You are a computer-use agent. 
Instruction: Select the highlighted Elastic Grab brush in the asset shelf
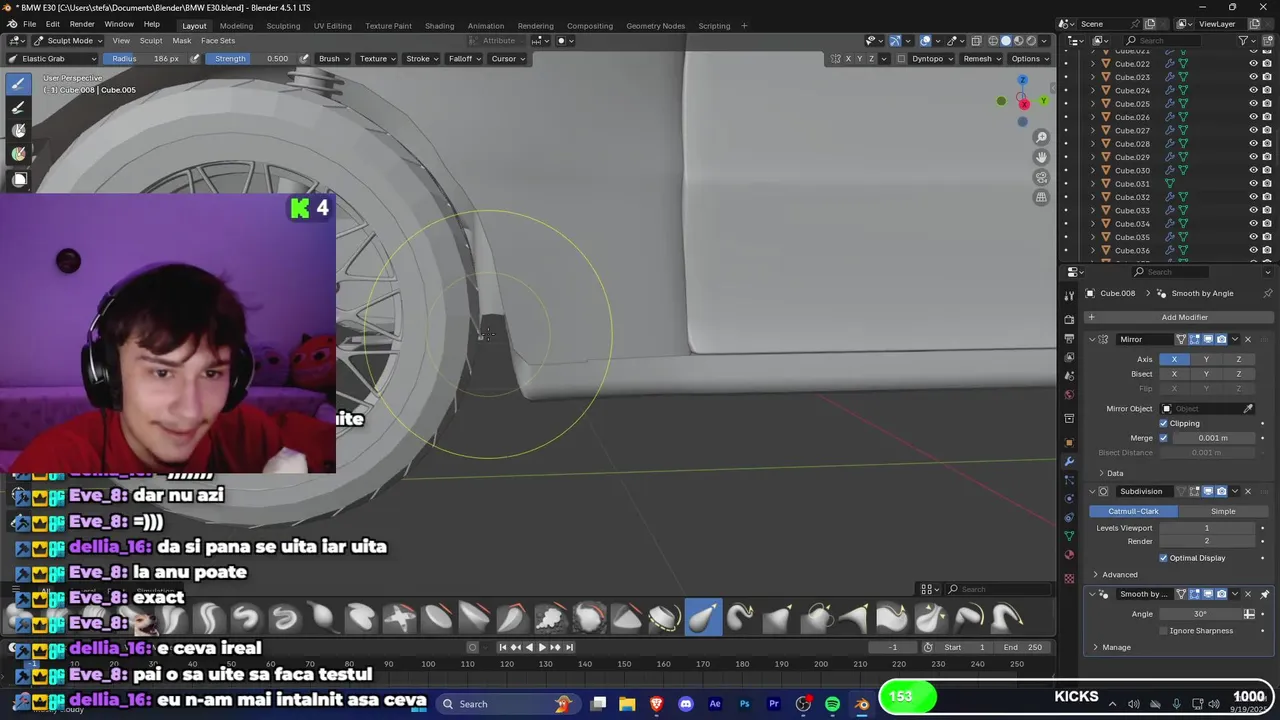pyautogui.click(x=703, y=618)
